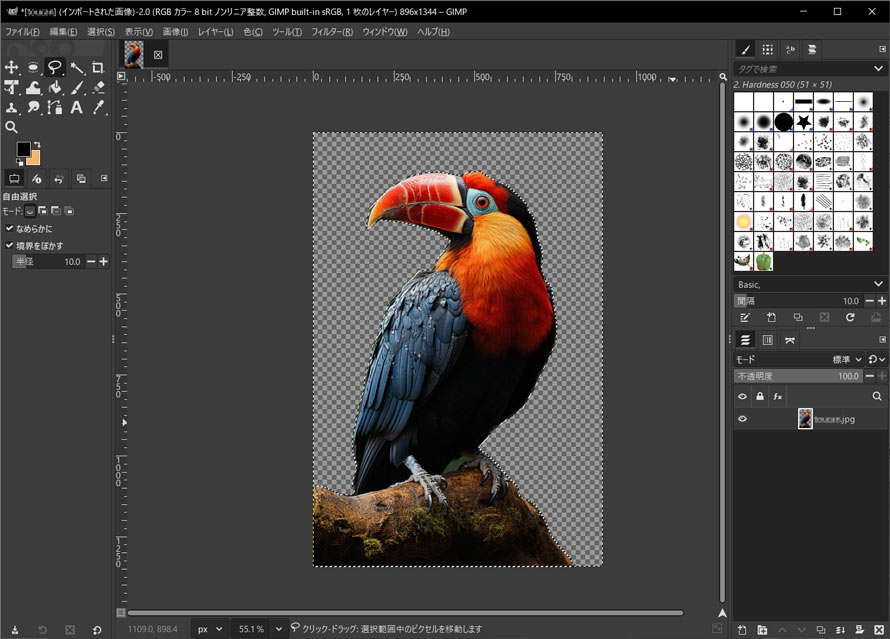Expand the Basic brush tag dropdown

click(877, 284)
